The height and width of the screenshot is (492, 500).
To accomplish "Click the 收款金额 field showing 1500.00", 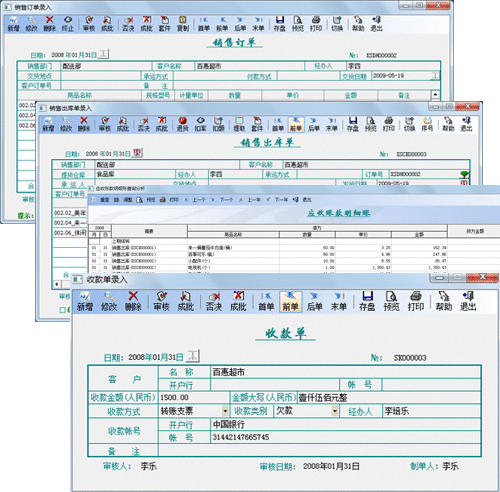I will coord(194,397).
